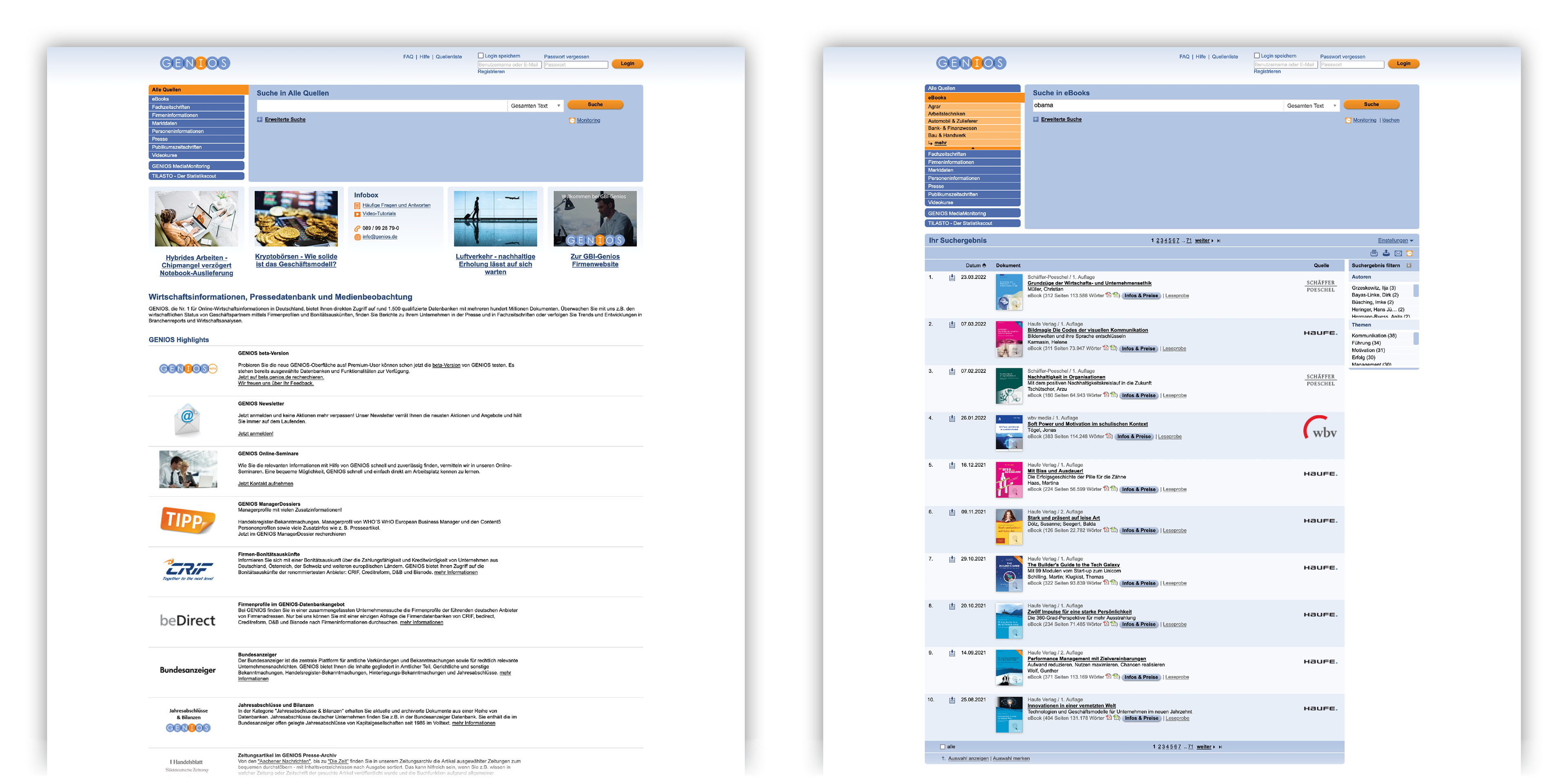The width and height of the screenshot is (1568, 784).
Task: Select Videokurse in right window sidebar
Action: point(973,203)
